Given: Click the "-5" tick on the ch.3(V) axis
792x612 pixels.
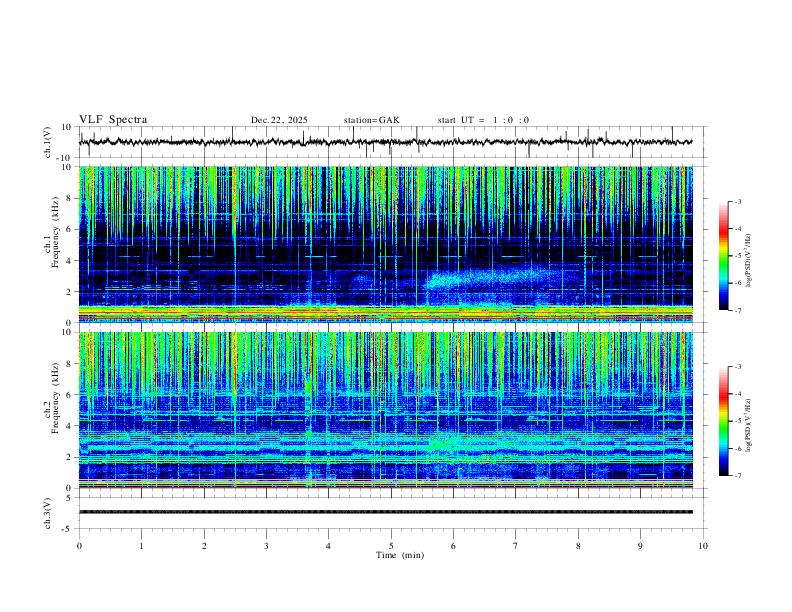Looking at the screenshot, I should [68, 529].
